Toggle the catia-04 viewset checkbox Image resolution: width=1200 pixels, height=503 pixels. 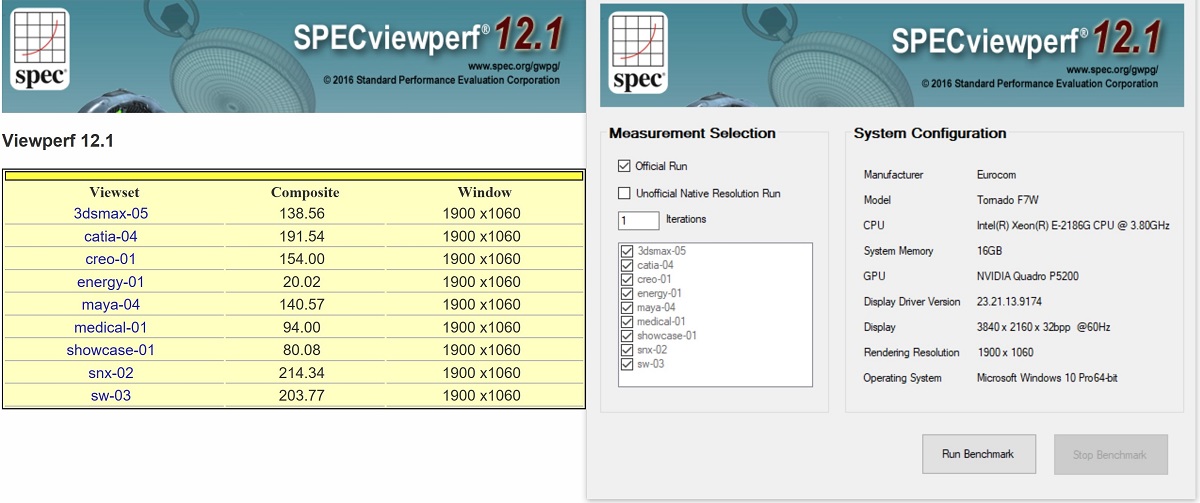(x=627, y=265)
